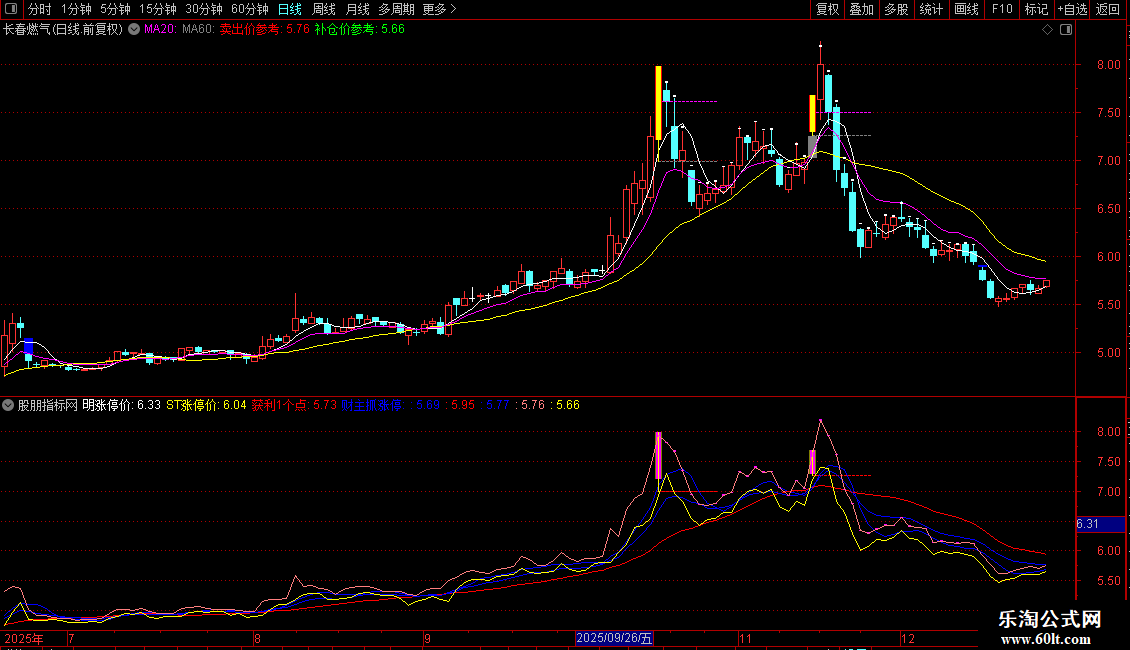The width and height of the screenshot is (1130, 650).
Task: Toggle the right info panel icon
Action: pos(1066,30)
